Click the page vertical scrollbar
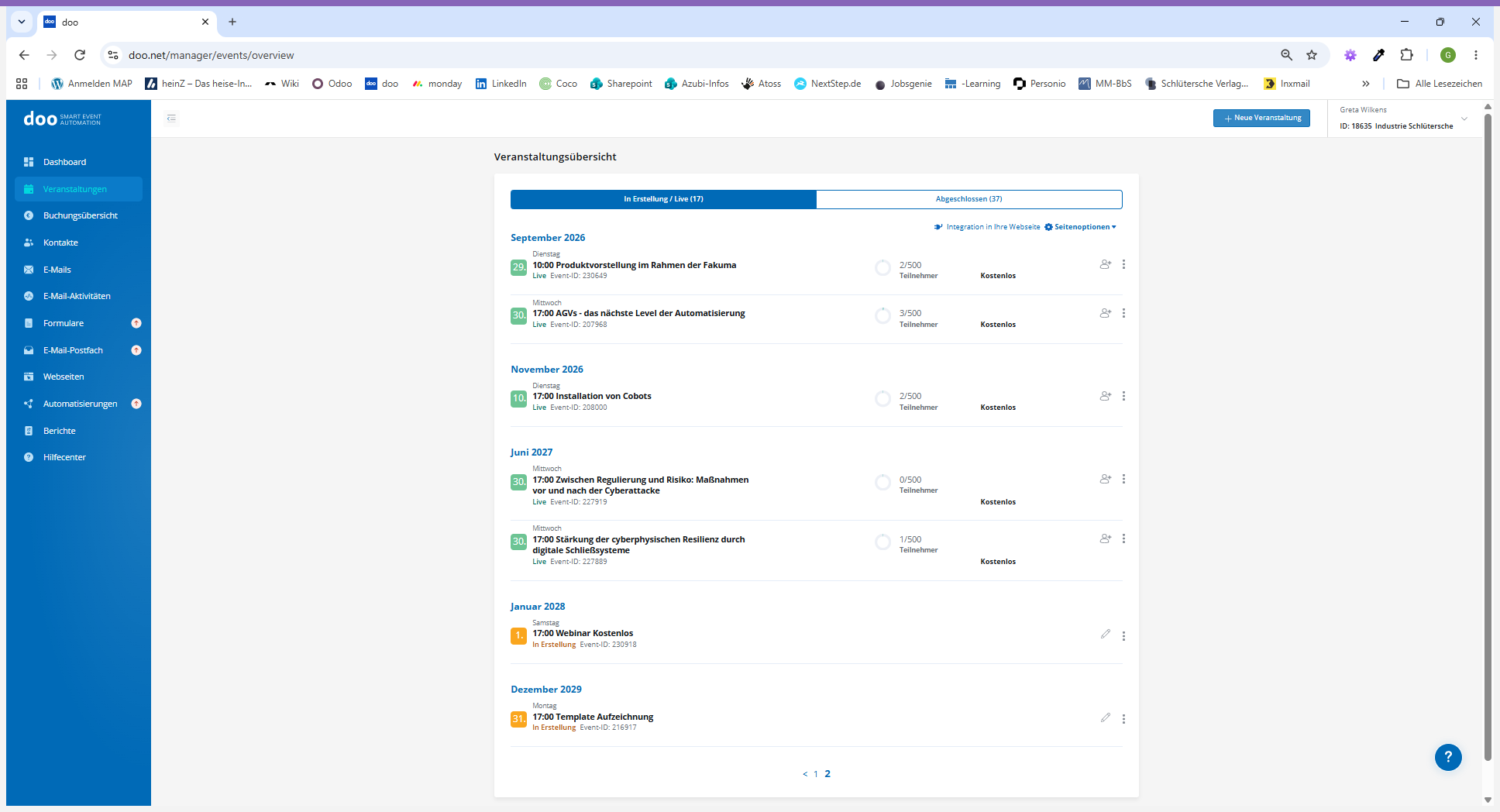 pyautogui.click(x=1487, y=438)
